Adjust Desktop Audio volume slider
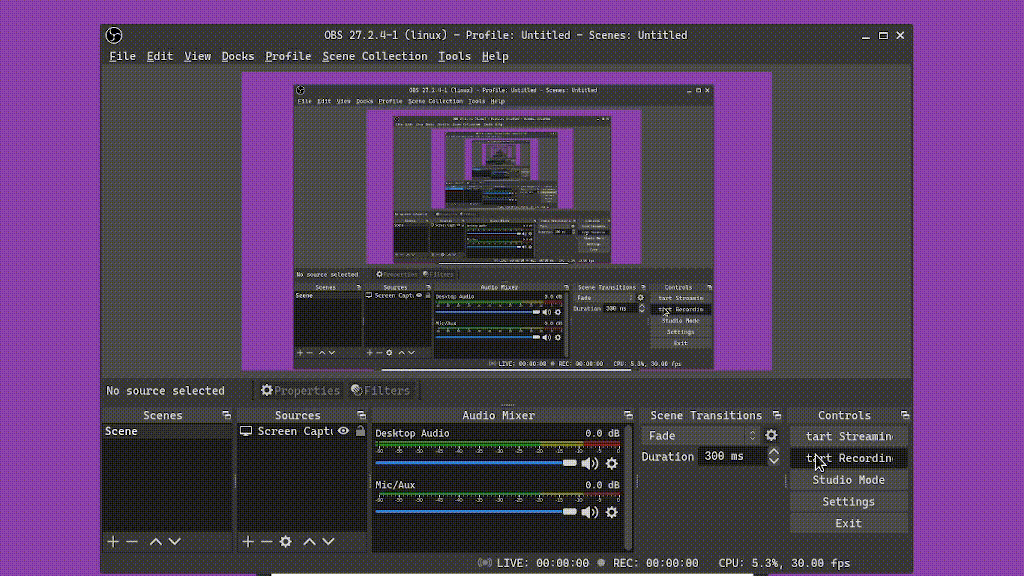Viewport: 1024px width, 576px height. coord(476,463)
